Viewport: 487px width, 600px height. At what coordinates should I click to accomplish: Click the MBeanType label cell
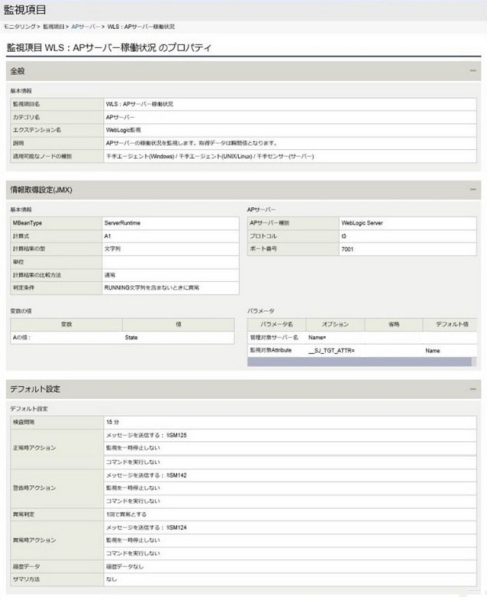[56, 223]
